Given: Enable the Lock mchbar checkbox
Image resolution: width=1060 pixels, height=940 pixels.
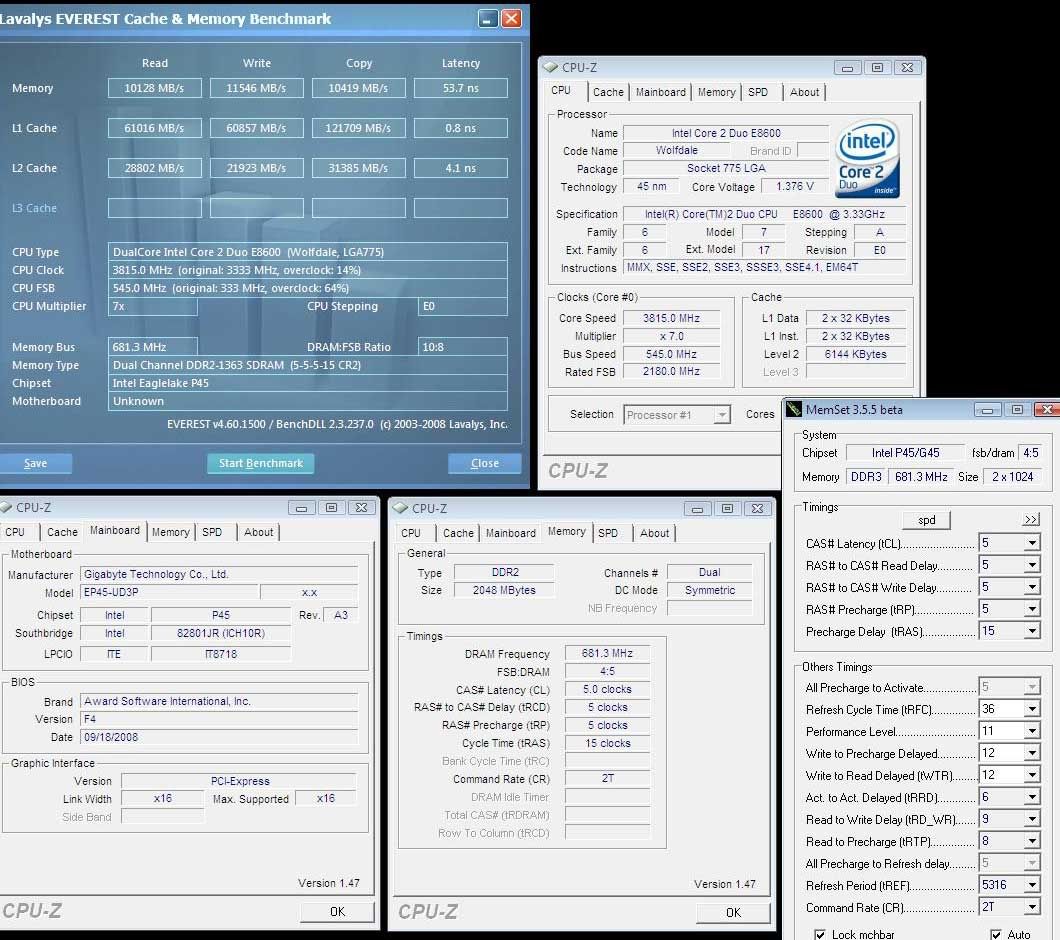Looking at the screenshot, I should [x=820, y=934].
